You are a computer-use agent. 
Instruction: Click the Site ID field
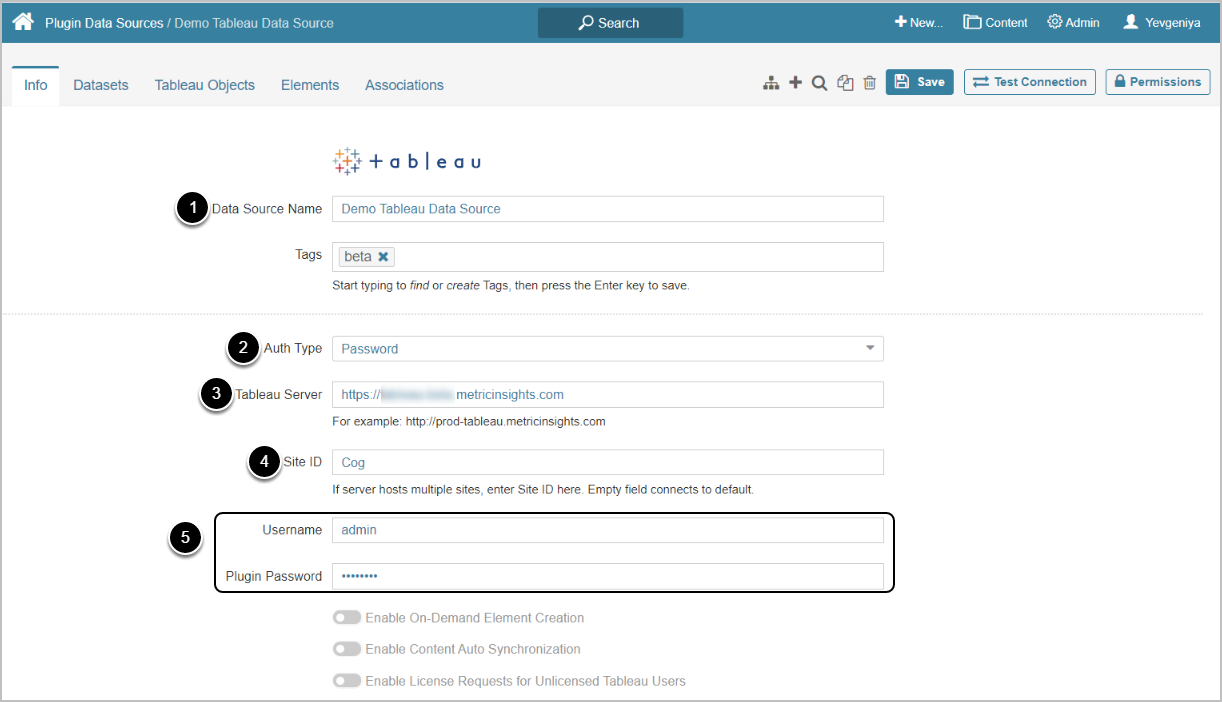608,462
